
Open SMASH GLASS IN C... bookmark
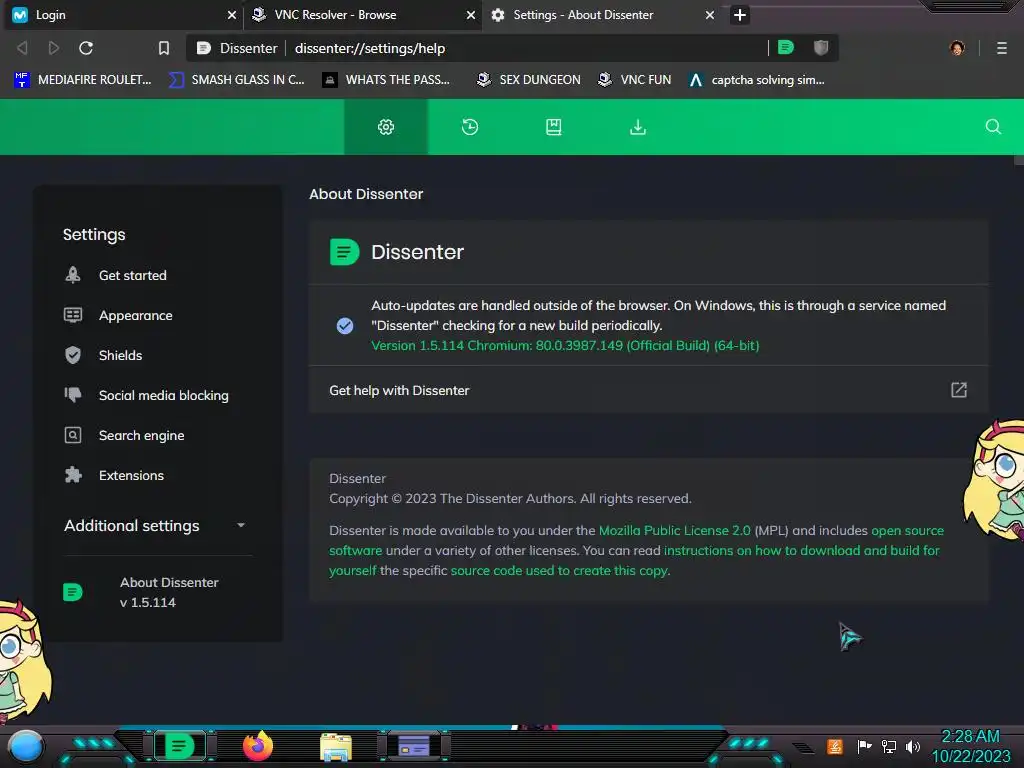[x=236, y=80]
